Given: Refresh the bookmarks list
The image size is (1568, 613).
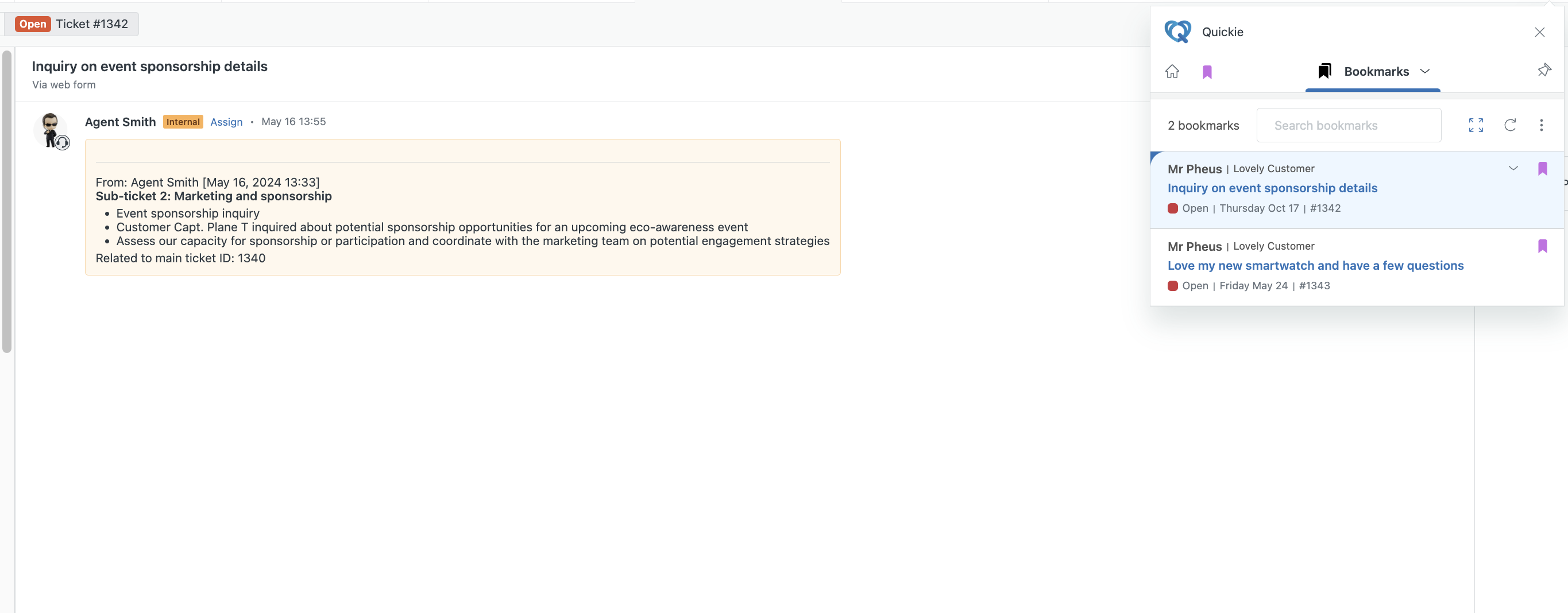Looking at the screenshot, I should pyautogui.click(x=1509, y=125).
